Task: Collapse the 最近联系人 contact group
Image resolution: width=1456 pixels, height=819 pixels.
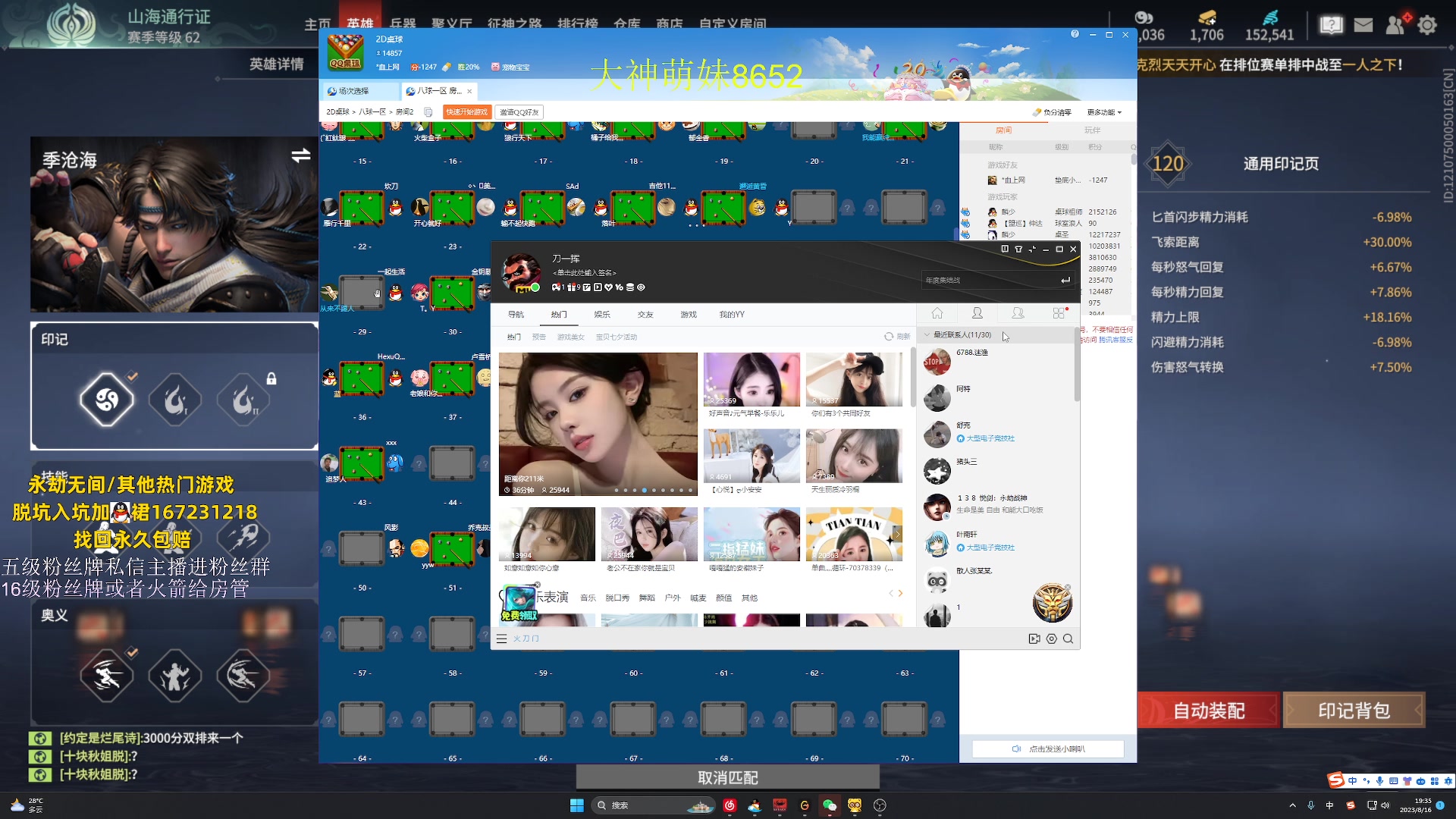Action: click(927, 335)
